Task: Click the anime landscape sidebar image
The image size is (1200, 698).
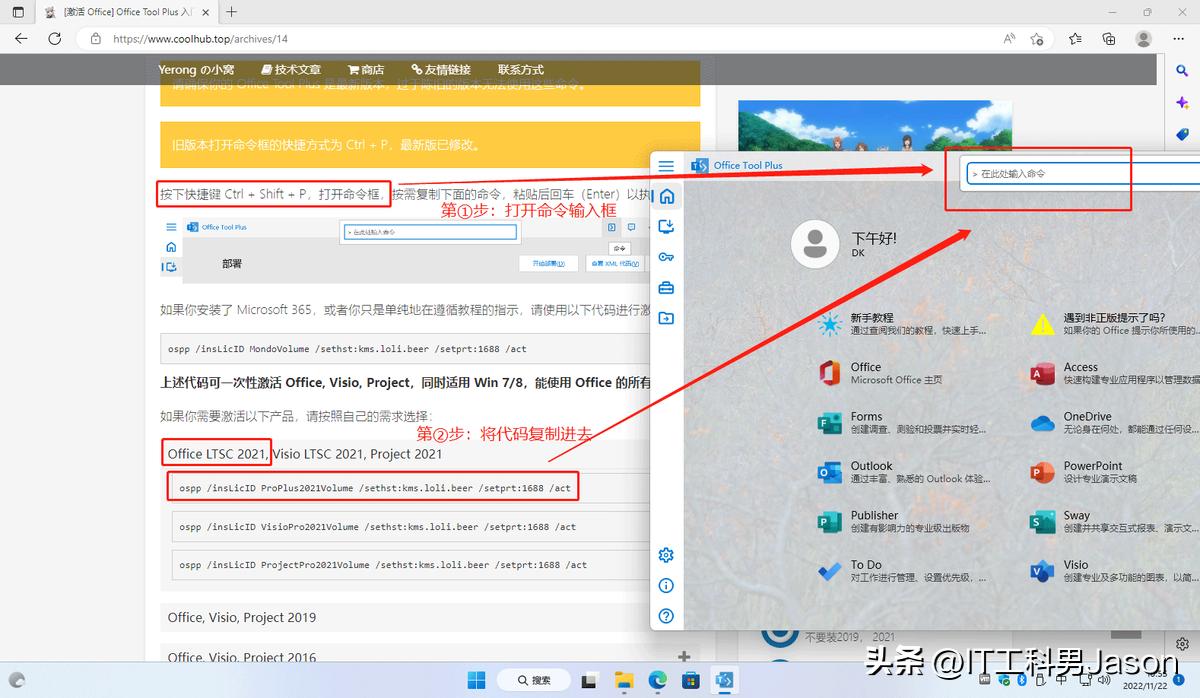Action: [x=875, y=125]
